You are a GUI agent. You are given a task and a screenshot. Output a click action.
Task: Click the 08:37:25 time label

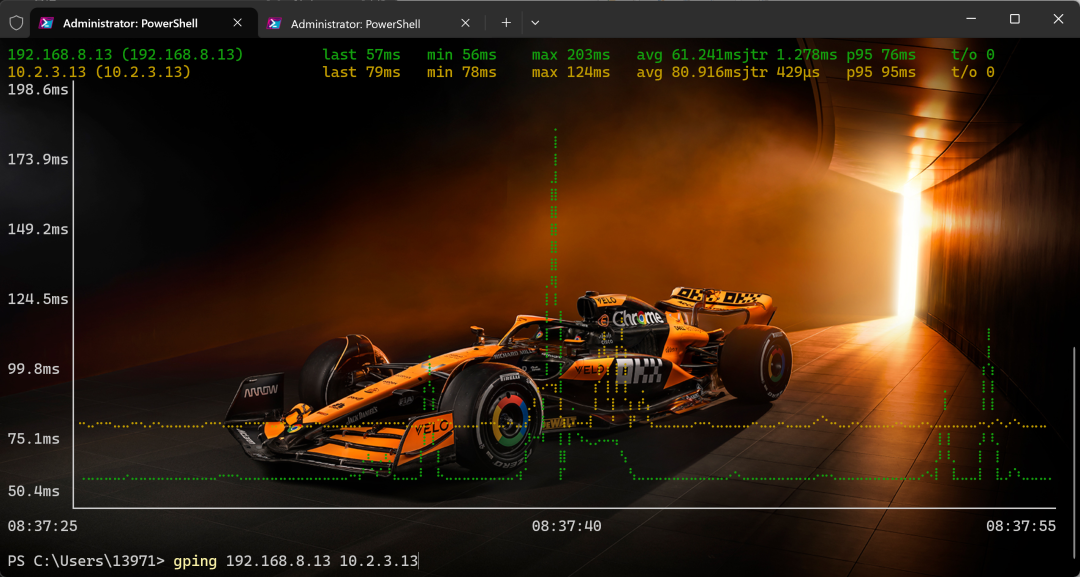(43, 526)
